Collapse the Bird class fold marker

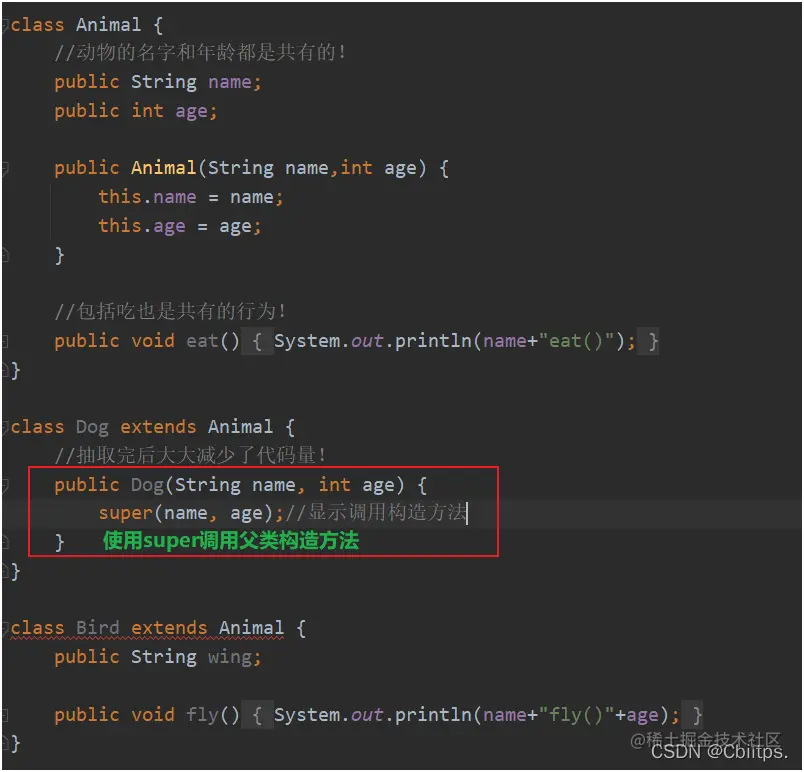point(5,628)
